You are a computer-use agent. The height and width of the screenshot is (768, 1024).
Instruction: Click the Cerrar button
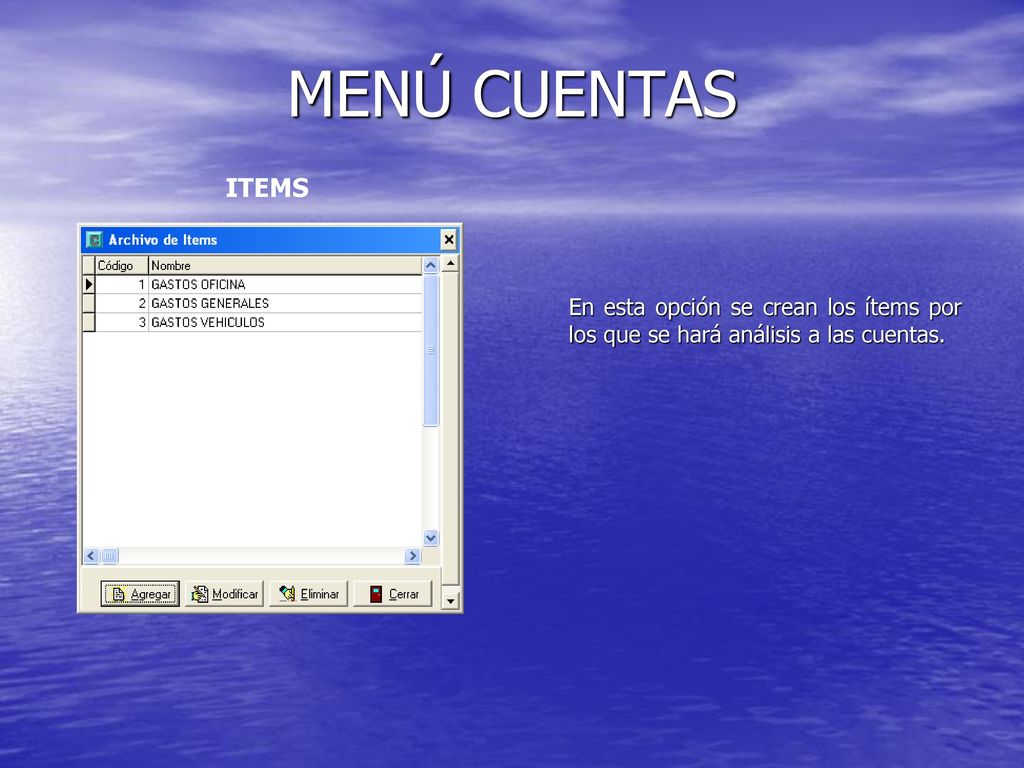point(392,594)
